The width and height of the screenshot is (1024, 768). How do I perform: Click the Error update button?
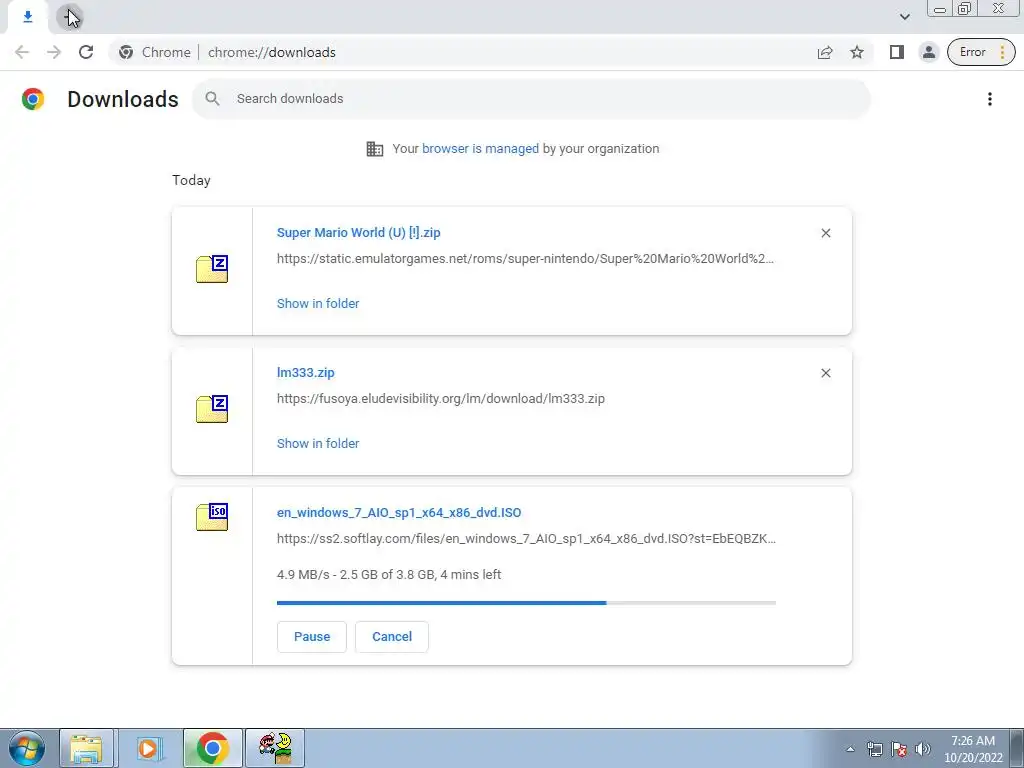click(x=981, y=52)
